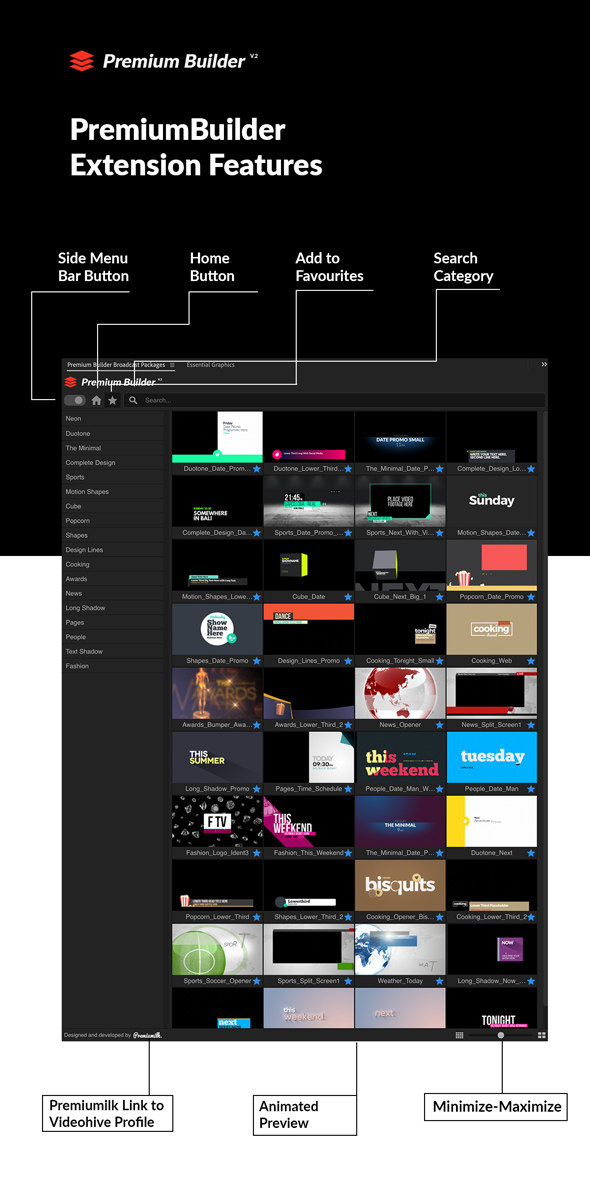
Task: Star the People_Date_Man item
Action: pos(531,788)
